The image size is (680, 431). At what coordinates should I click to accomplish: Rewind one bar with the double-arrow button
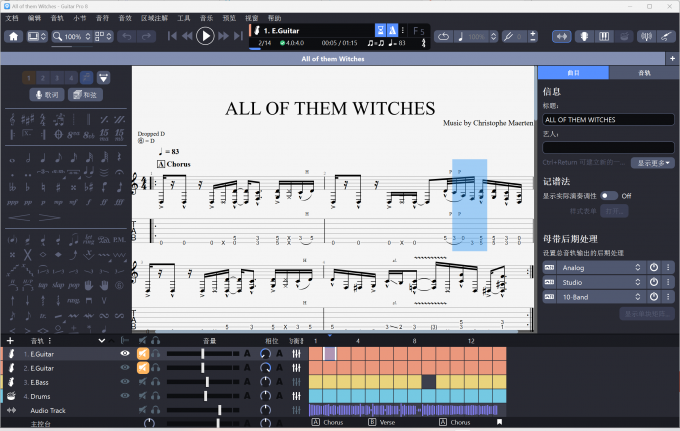coord(187,36)
